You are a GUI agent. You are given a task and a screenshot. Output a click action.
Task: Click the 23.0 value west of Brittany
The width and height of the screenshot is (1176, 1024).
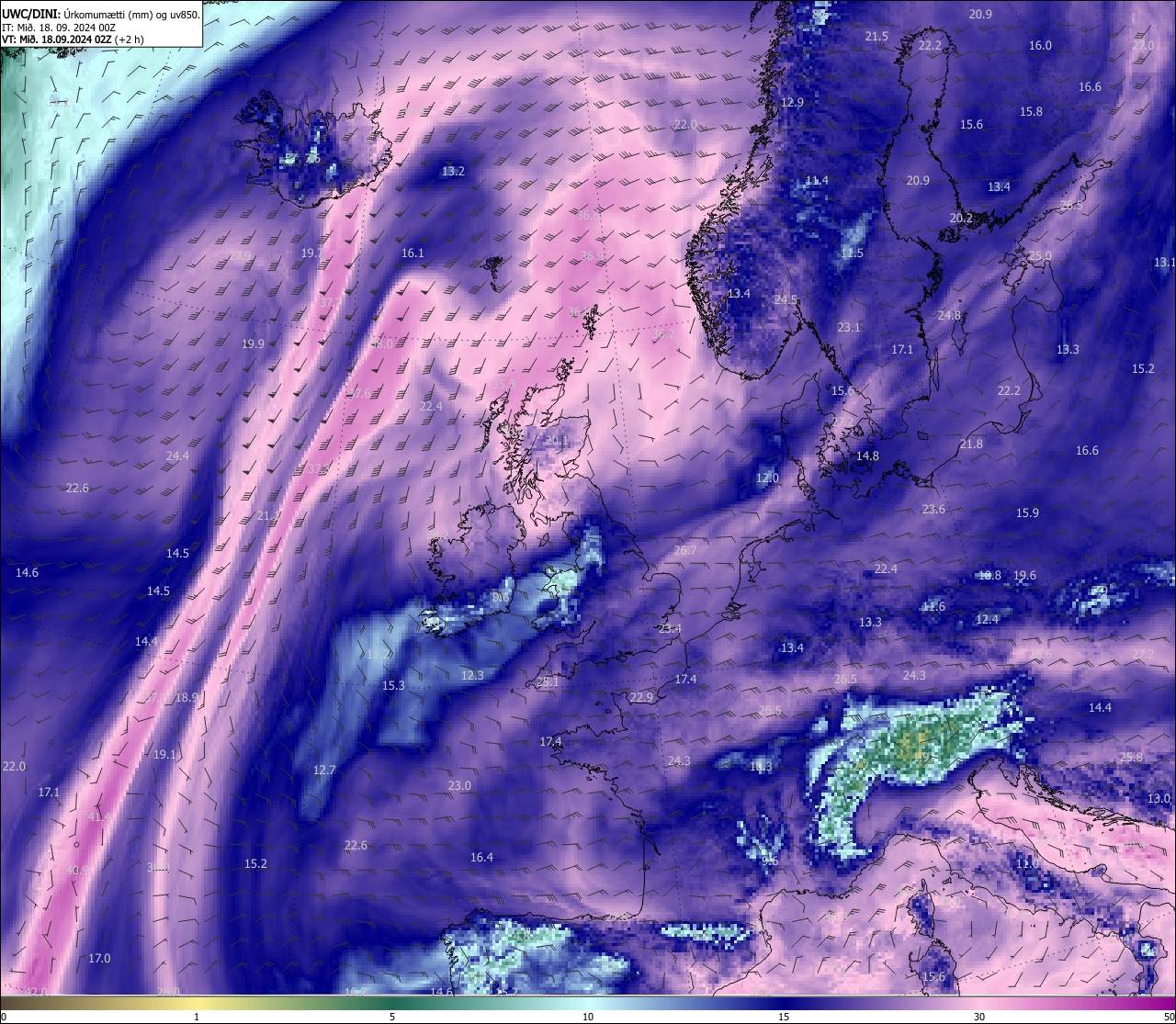[x=459, y=786]
